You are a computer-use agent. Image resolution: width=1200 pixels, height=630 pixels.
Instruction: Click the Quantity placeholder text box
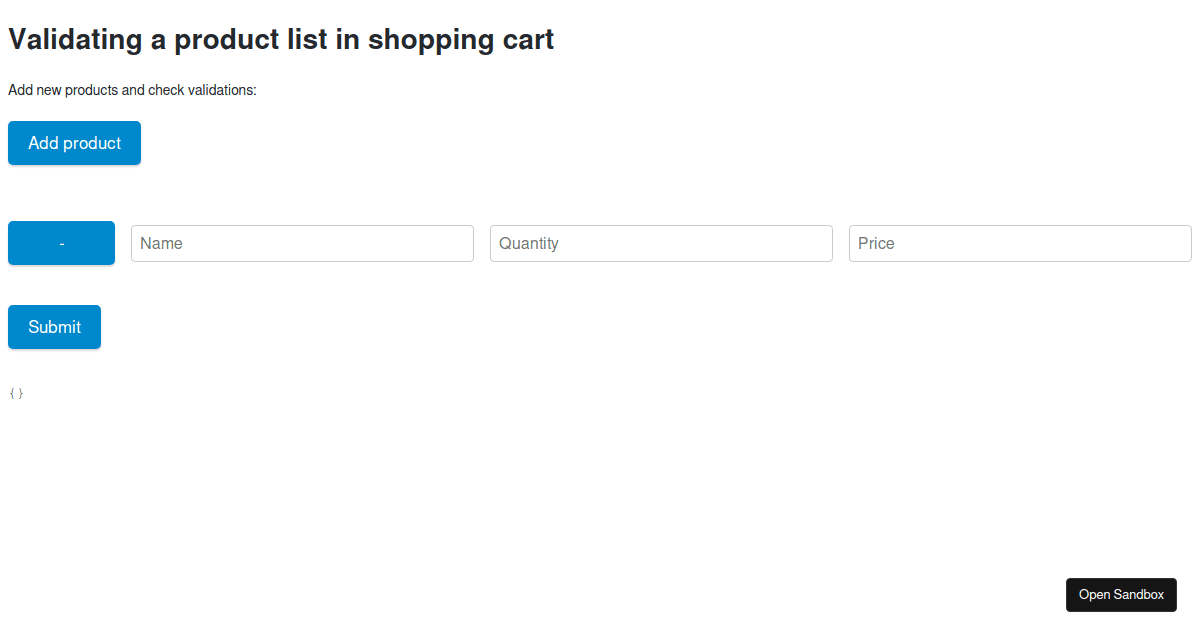pyautogui.click(x=660, y=243)
